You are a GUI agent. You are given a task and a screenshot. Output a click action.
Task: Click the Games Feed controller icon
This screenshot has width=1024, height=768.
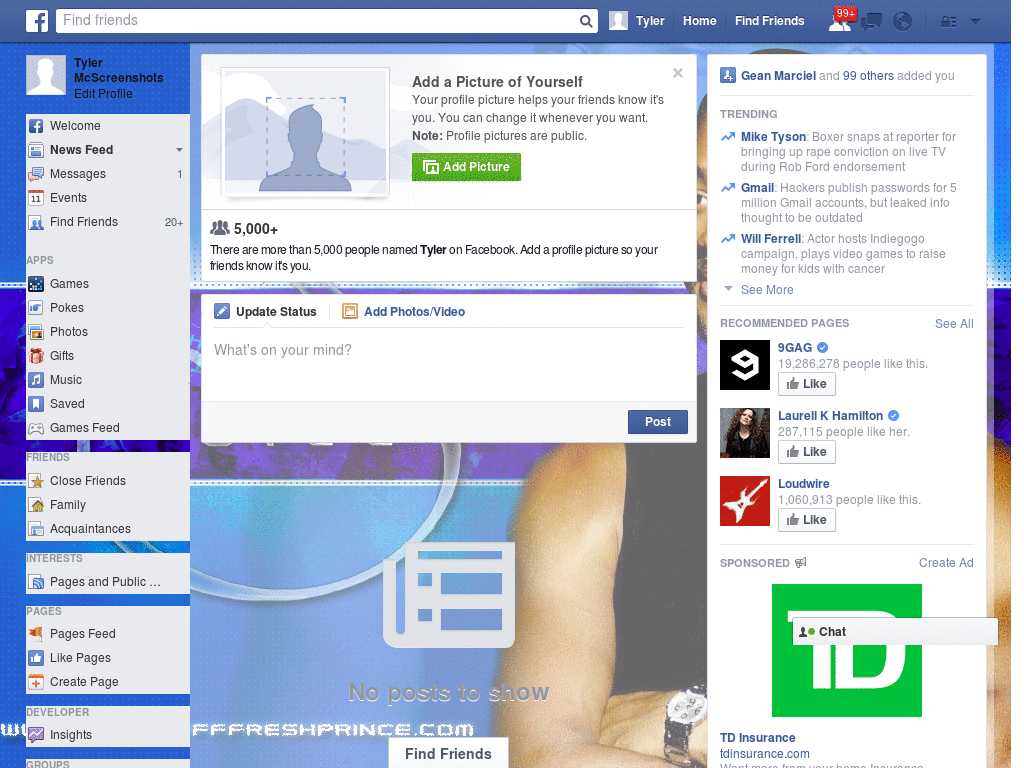click(x=36, y=428)
